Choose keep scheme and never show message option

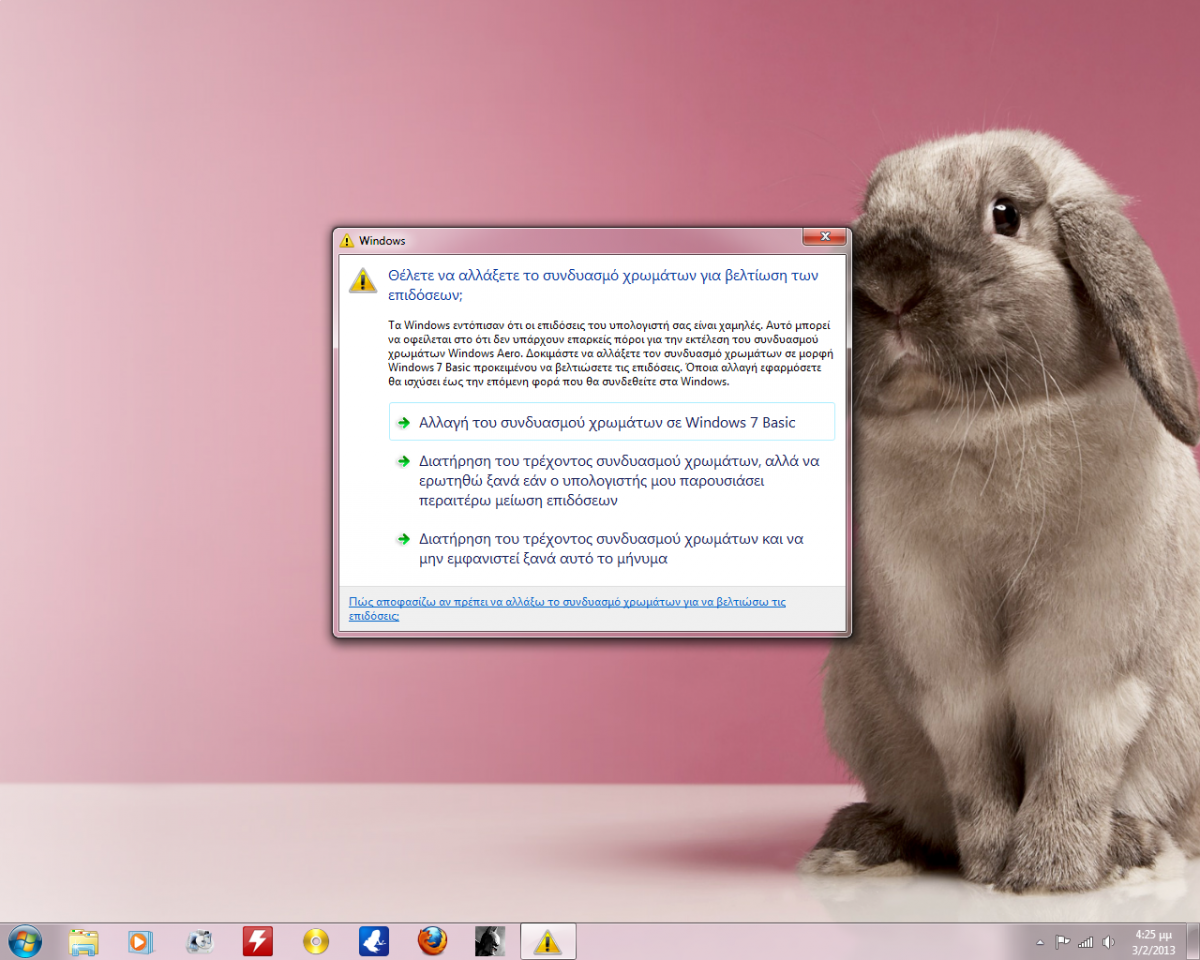[x=611, y=549]
